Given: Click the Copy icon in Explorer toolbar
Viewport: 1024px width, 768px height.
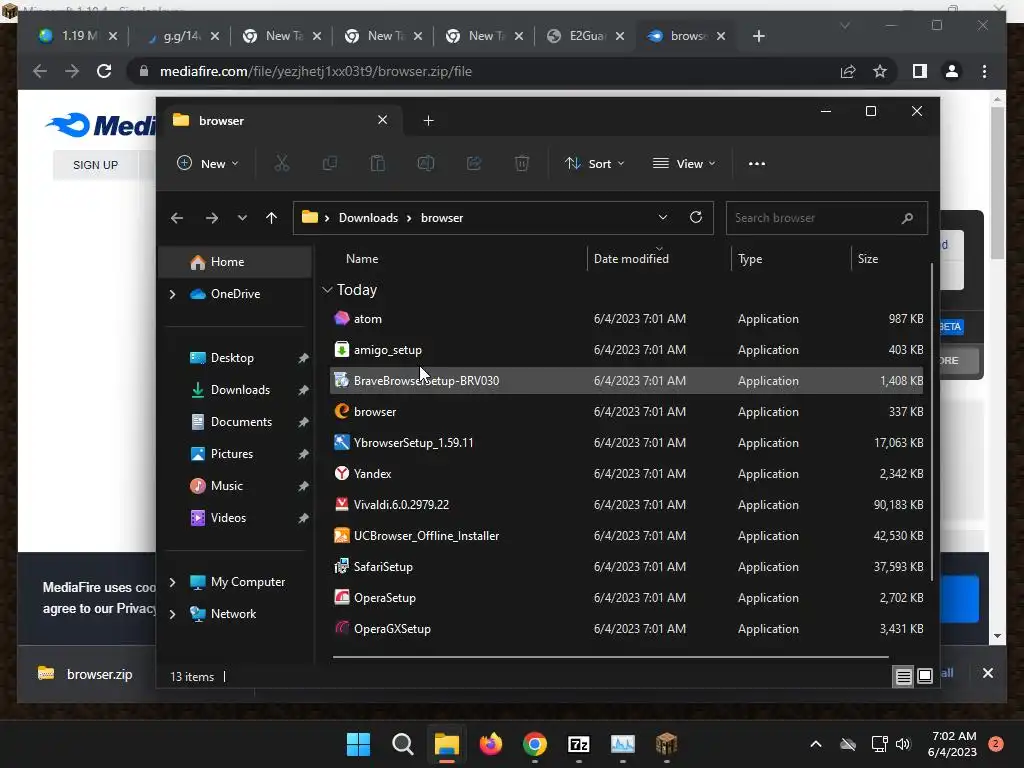Looking at the screenshot, I should coord(330,163).
